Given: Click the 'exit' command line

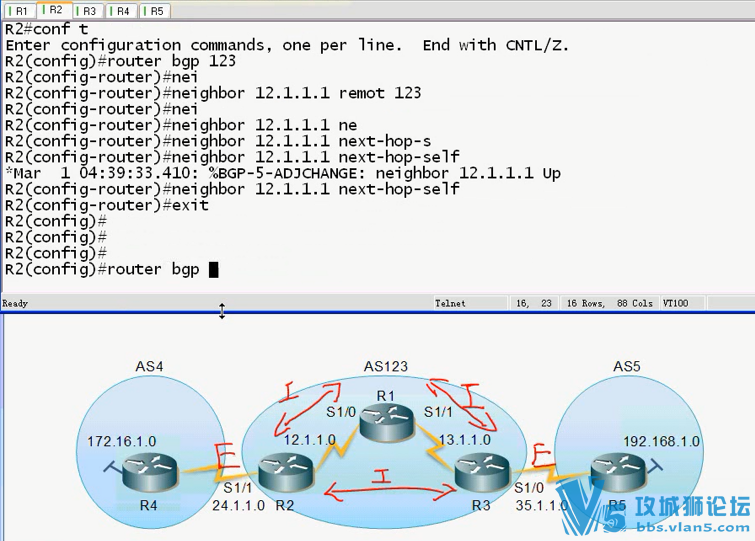Looking at the screenshot, I should (x=107, y=205).
